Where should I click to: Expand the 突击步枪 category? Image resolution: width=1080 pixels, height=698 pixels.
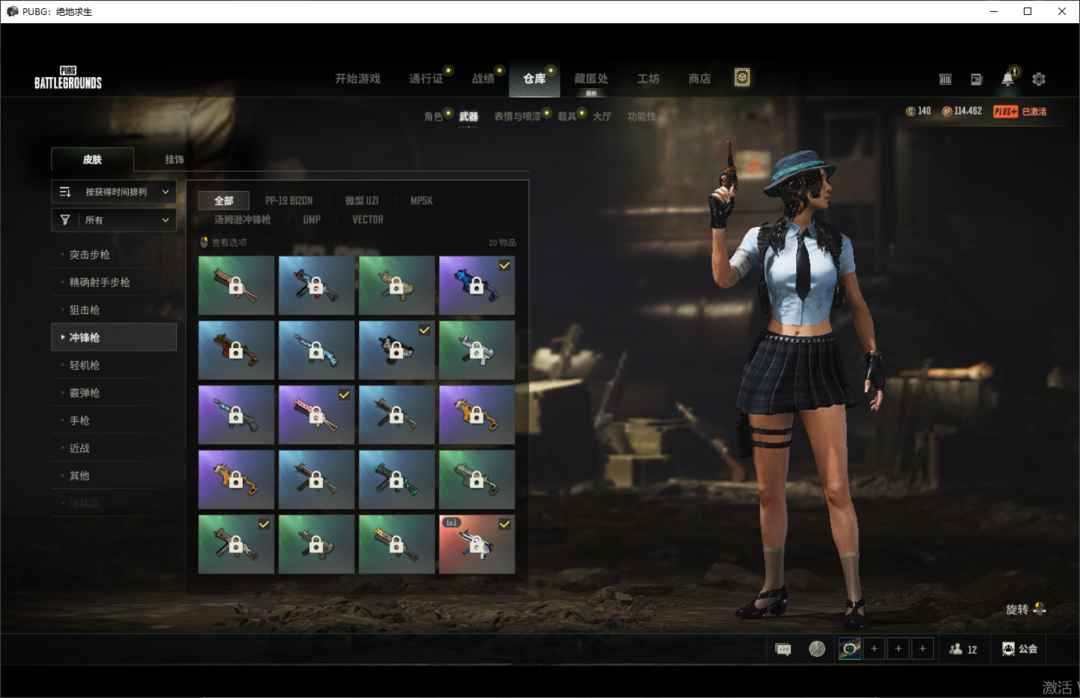pos(114,254)
